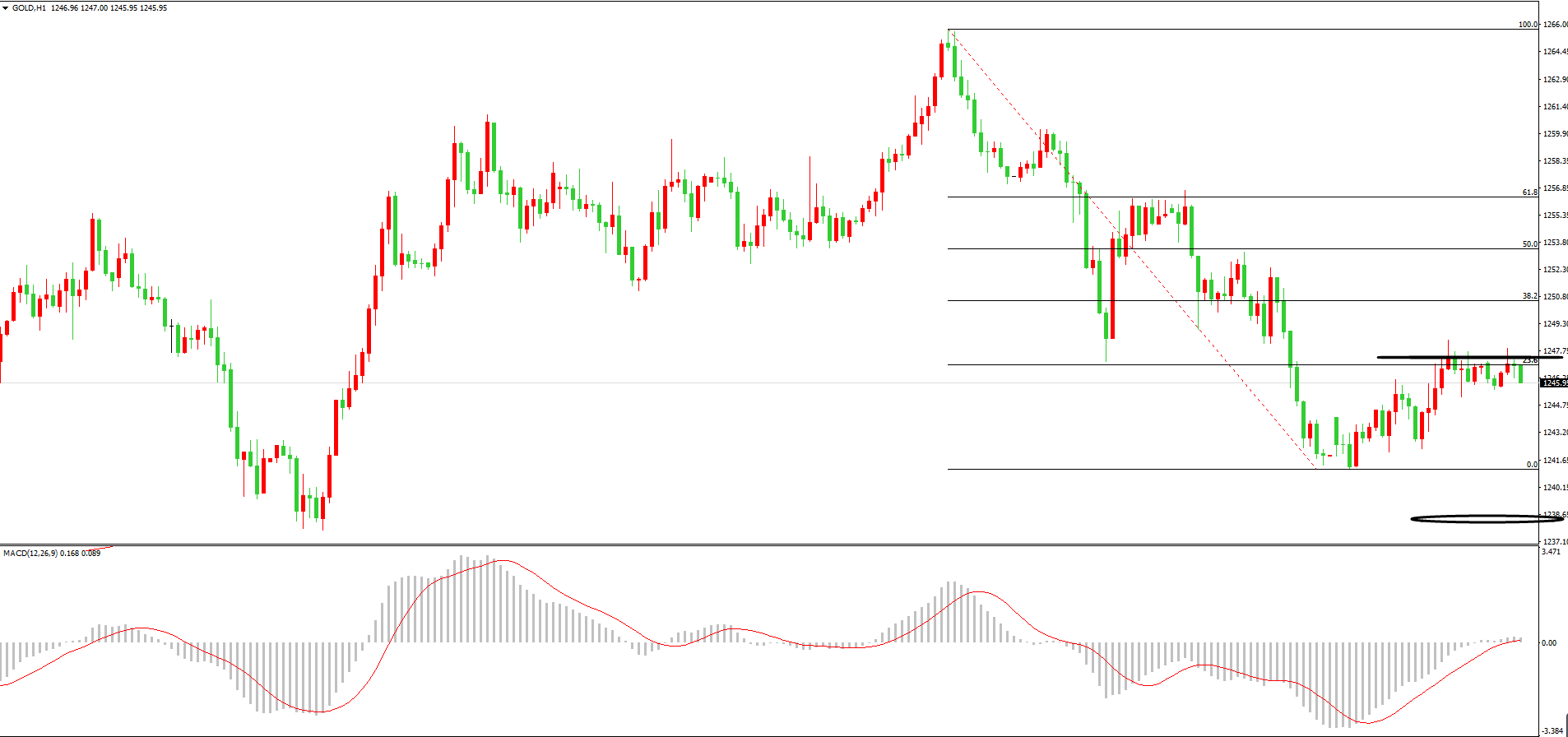Select the 23.6 Fibonacci level label
This screenshot has height=737, width=1568.
tap(1529, 360)
